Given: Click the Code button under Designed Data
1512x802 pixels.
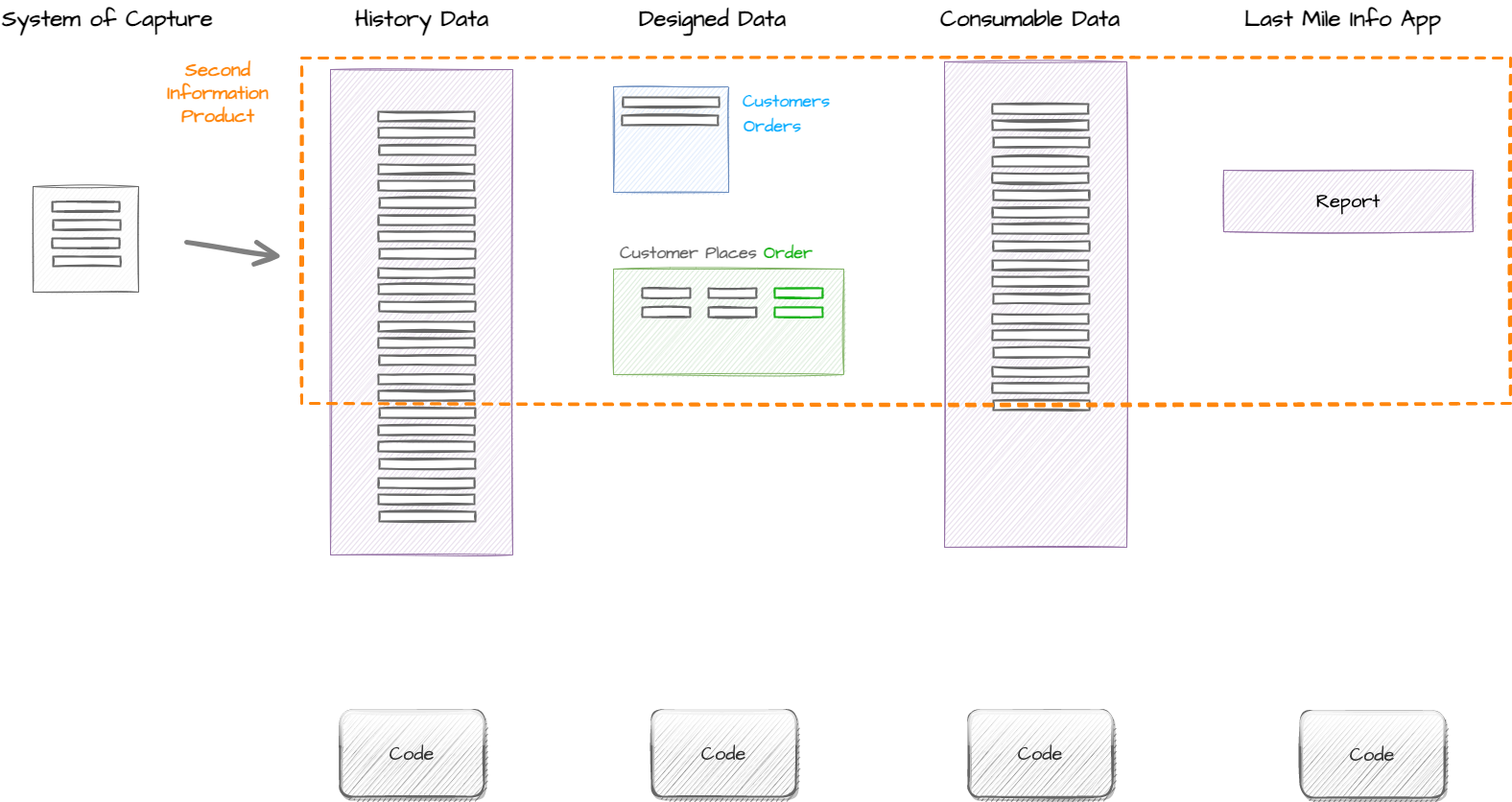Looking at the screenshot, I should 724,754.
